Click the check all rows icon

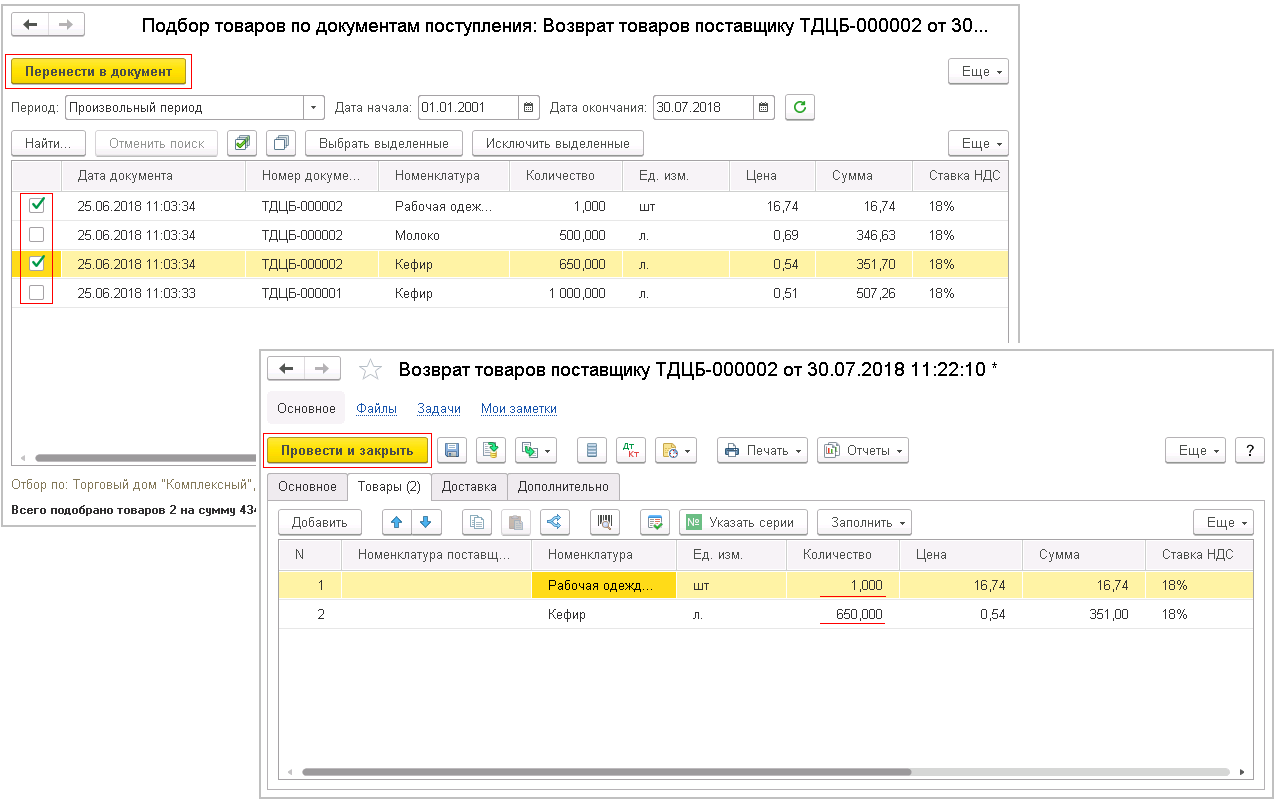[x=241, y=144]
